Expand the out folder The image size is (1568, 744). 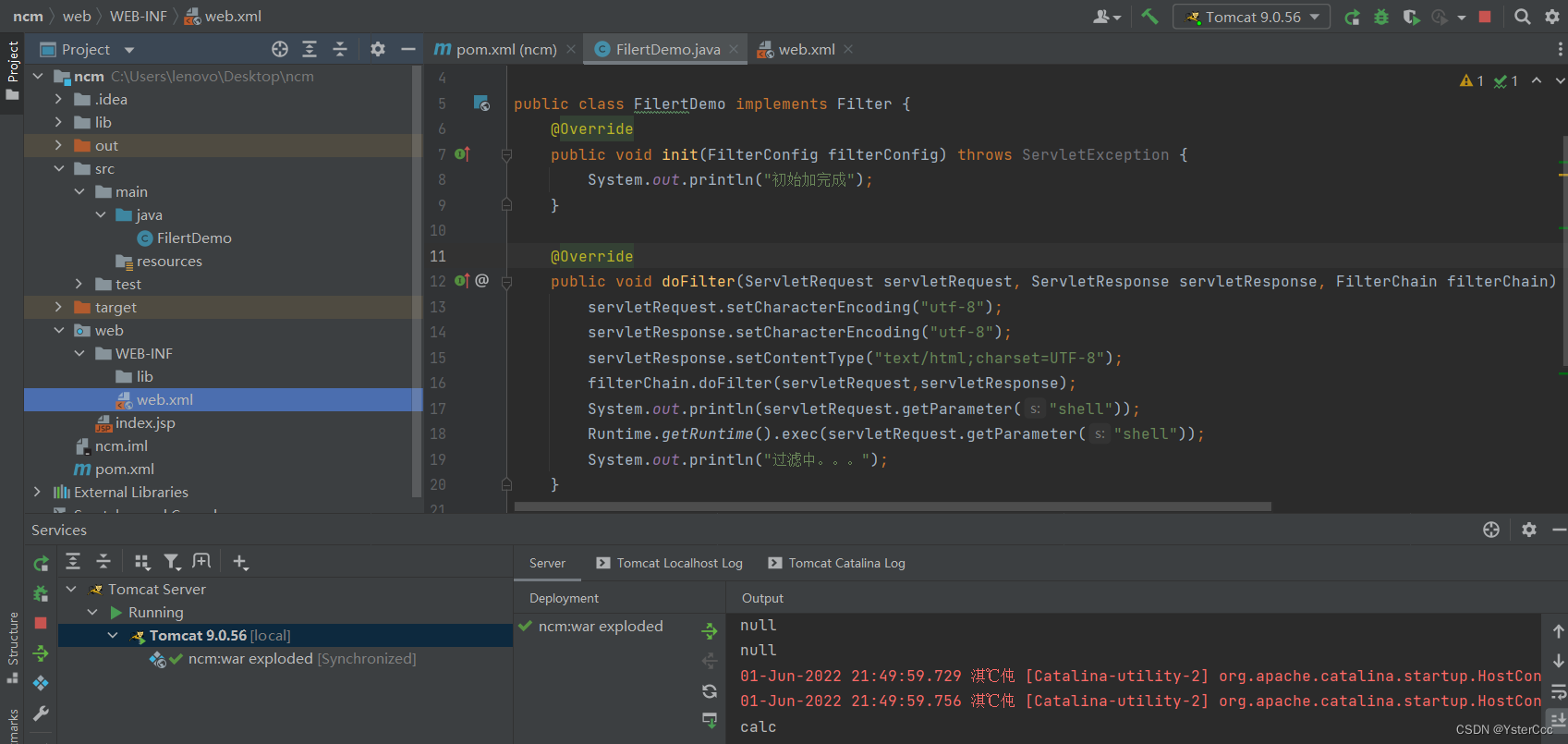coord(58,145)
